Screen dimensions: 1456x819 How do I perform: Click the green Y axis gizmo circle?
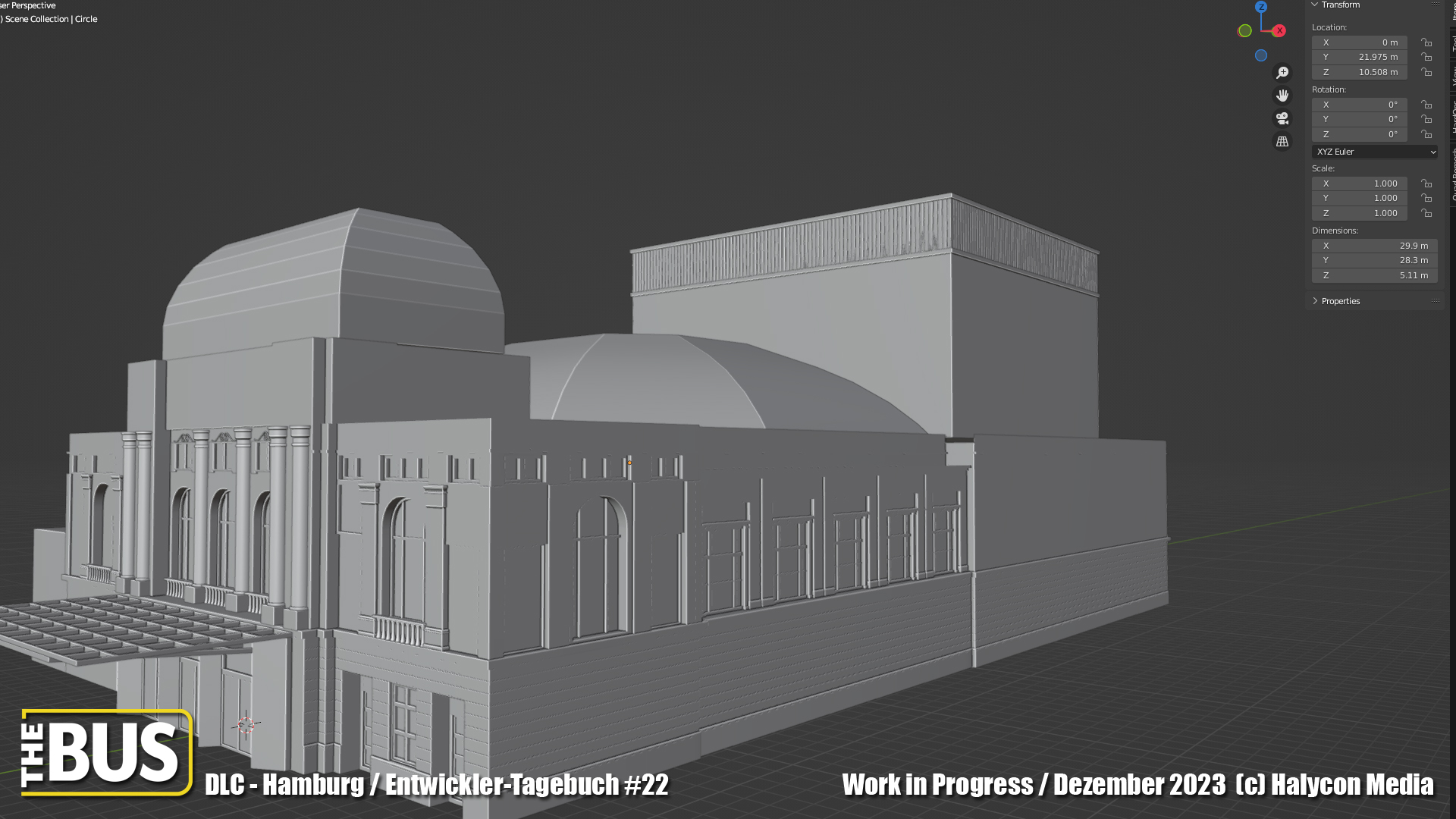pos(1244,31)
